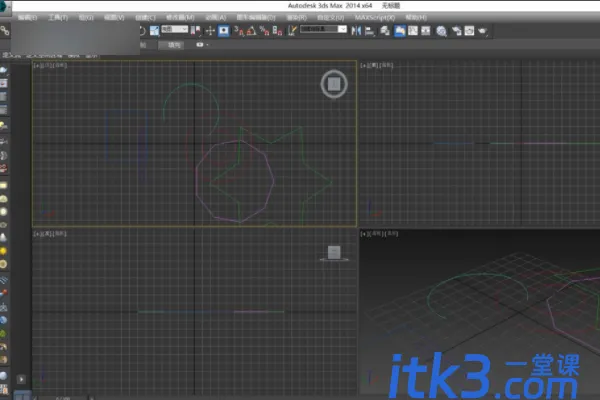Click the ViewCube in the Top viewport
The height and width of the screenshot is (400, 600).
[x=334, y=84]
